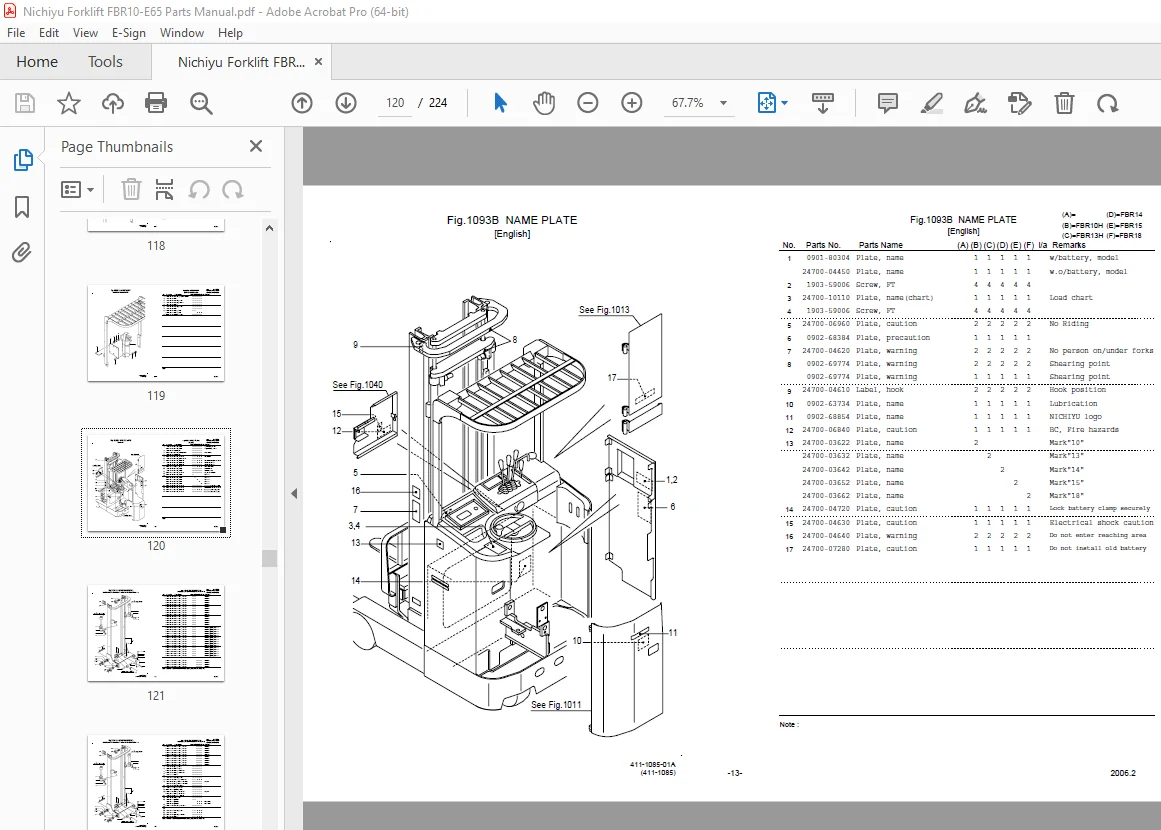Click the thumbnail scrollbar up arrow
Viewport: 1161px width, 830px height.
click(x=270, y=228)
